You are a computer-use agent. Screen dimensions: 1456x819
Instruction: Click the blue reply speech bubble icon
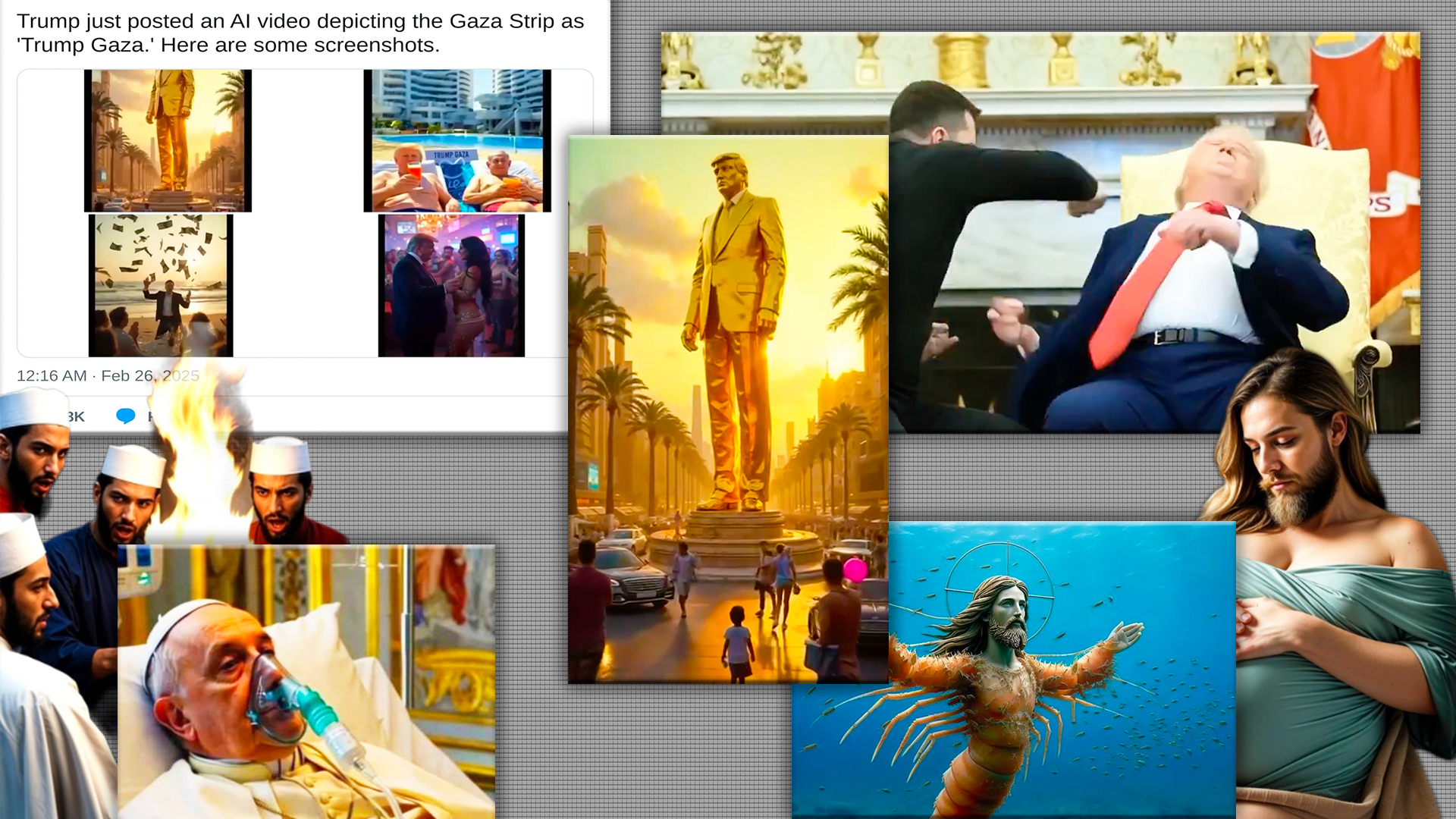(x=125, y=416)
